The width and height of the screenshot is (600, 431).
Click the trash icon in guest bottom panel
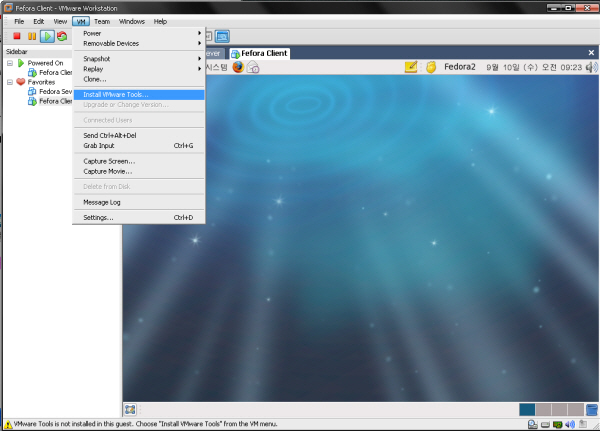(x=592, y=409)
